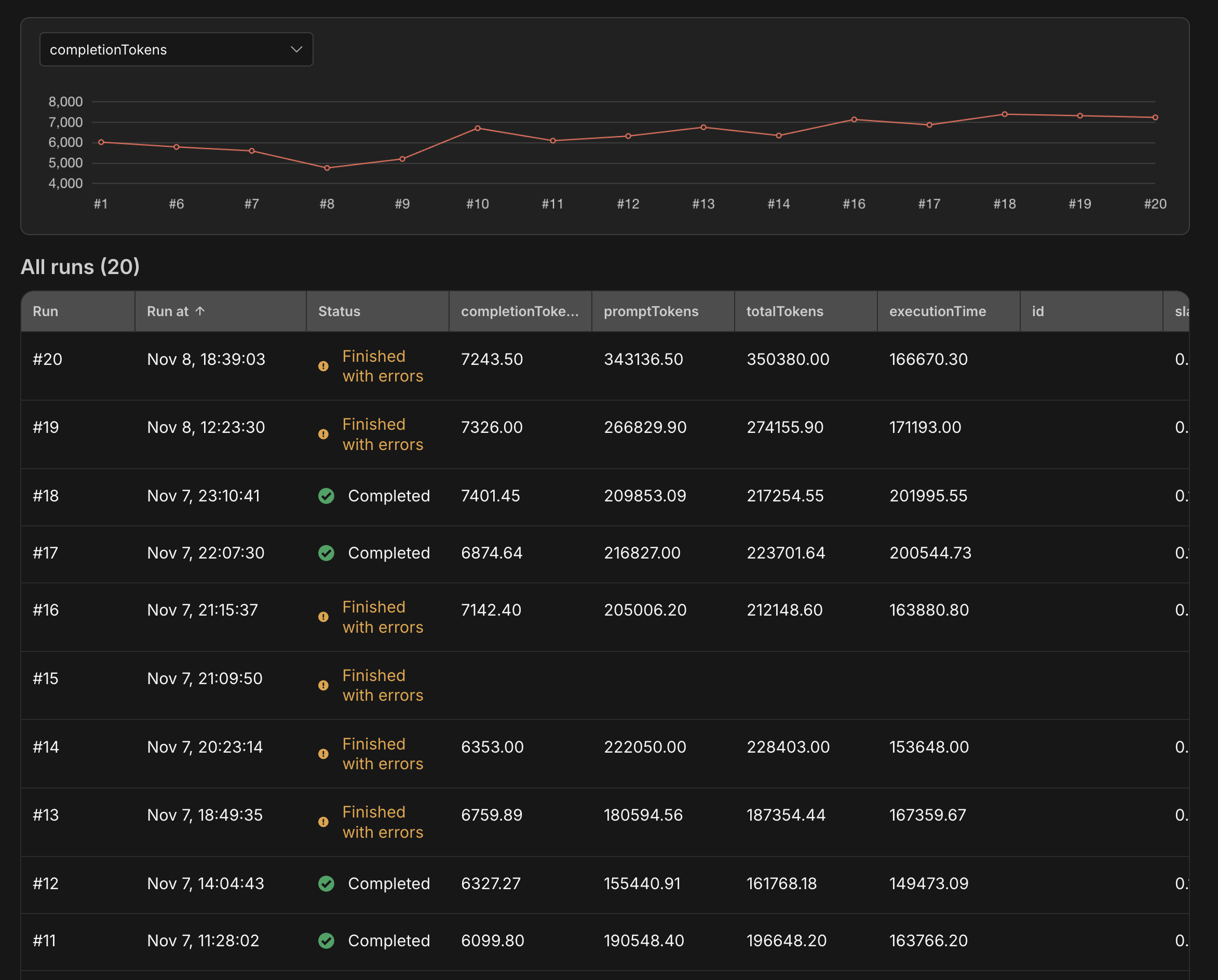1218x980 pixels.
Task: Sort by the Run column header
Action: pos(46,311)
